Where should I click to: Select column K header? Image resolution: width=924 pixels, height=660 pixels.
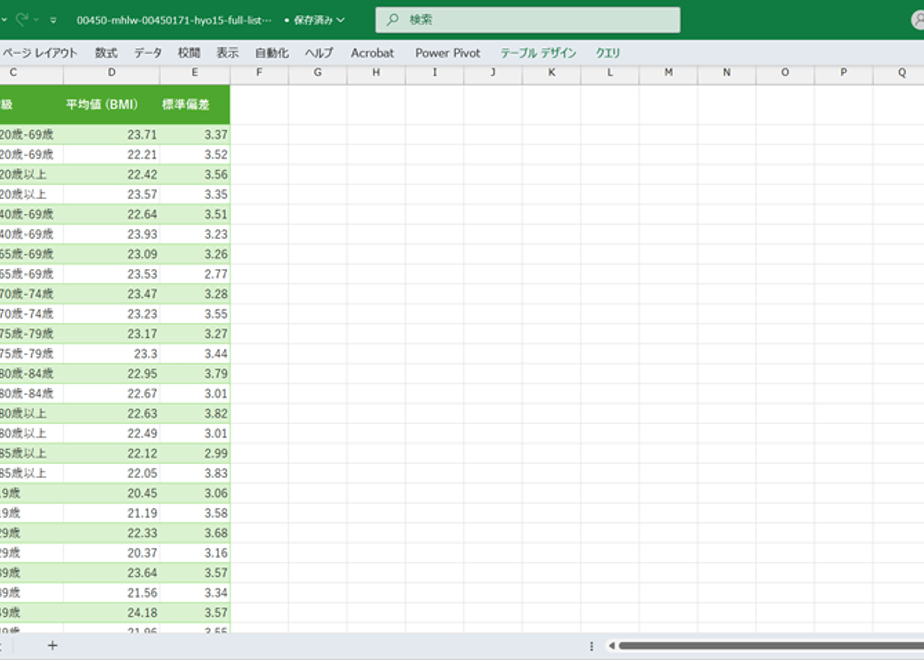[552, 72]
